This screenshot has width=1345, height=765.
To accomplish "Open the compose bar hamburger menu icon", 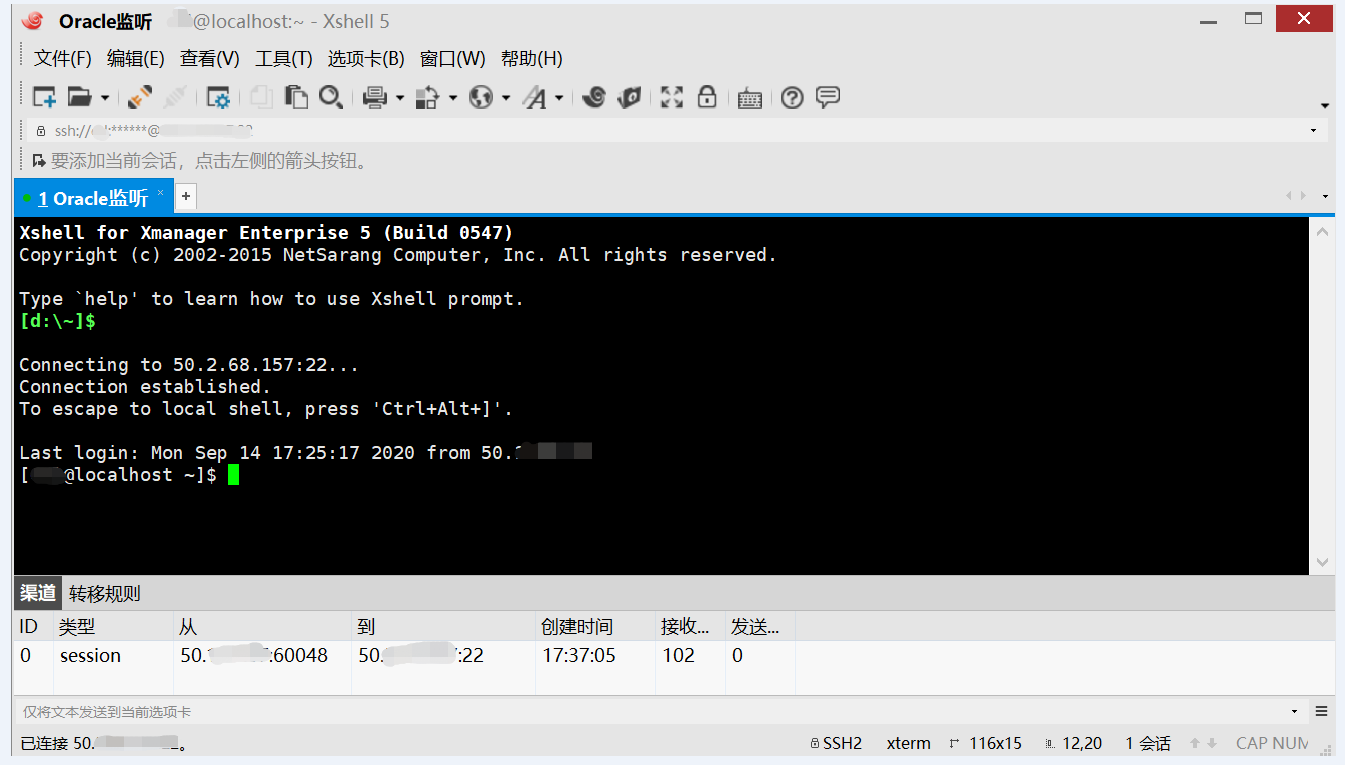I will tap(1321, 712).
